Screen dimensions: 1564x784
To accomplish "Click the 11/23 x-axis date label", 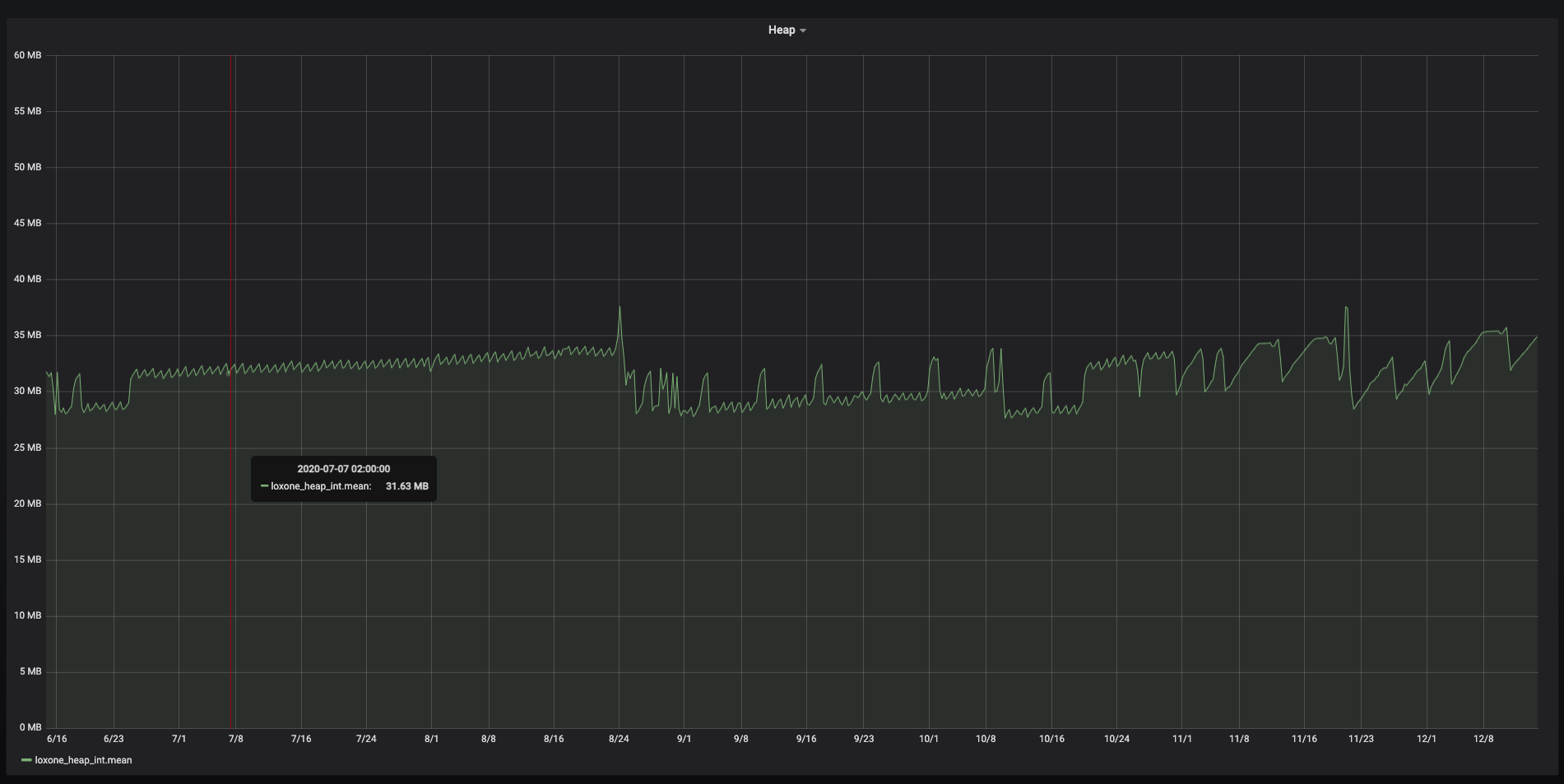I will (1361, 739).
